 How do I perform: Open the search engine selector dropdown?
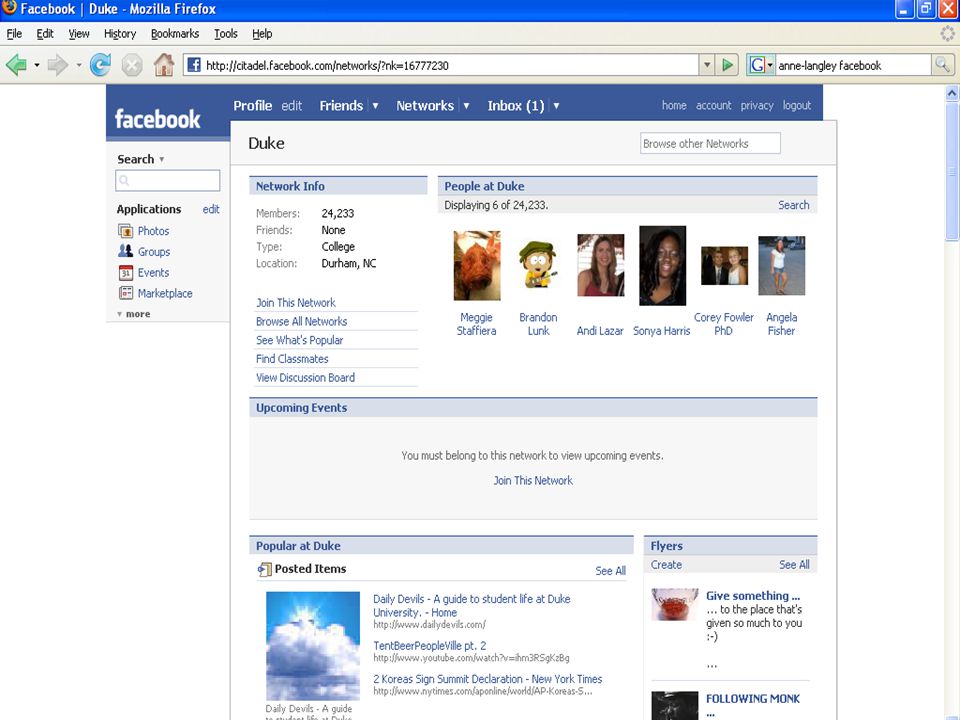click(x=770, y=65)
